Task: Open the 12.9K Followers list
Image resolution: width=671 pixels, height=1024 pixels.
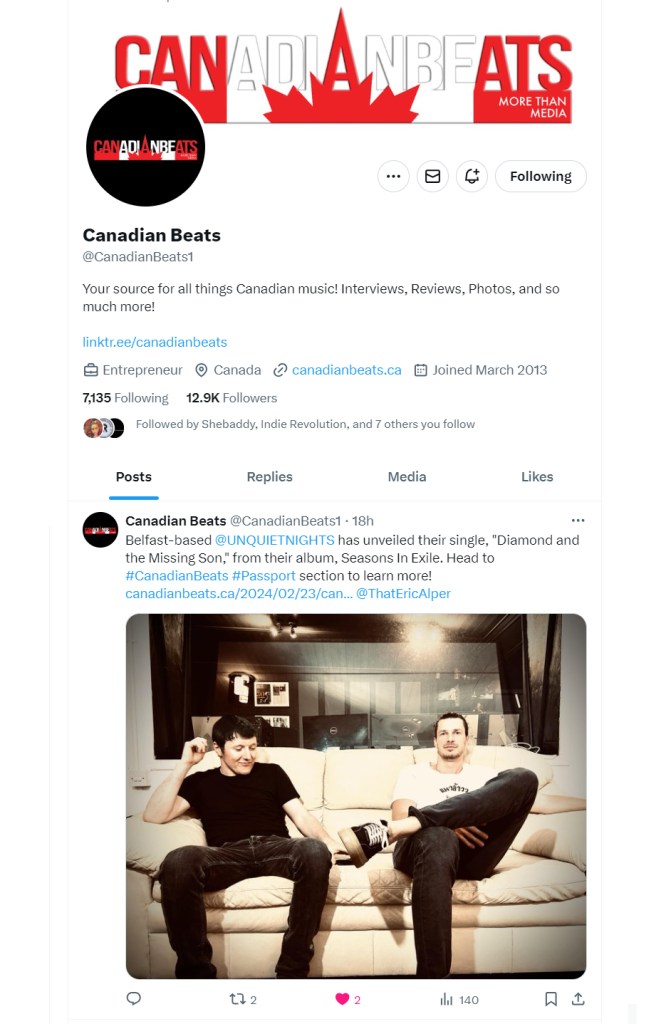Action: tap(231, 398)
